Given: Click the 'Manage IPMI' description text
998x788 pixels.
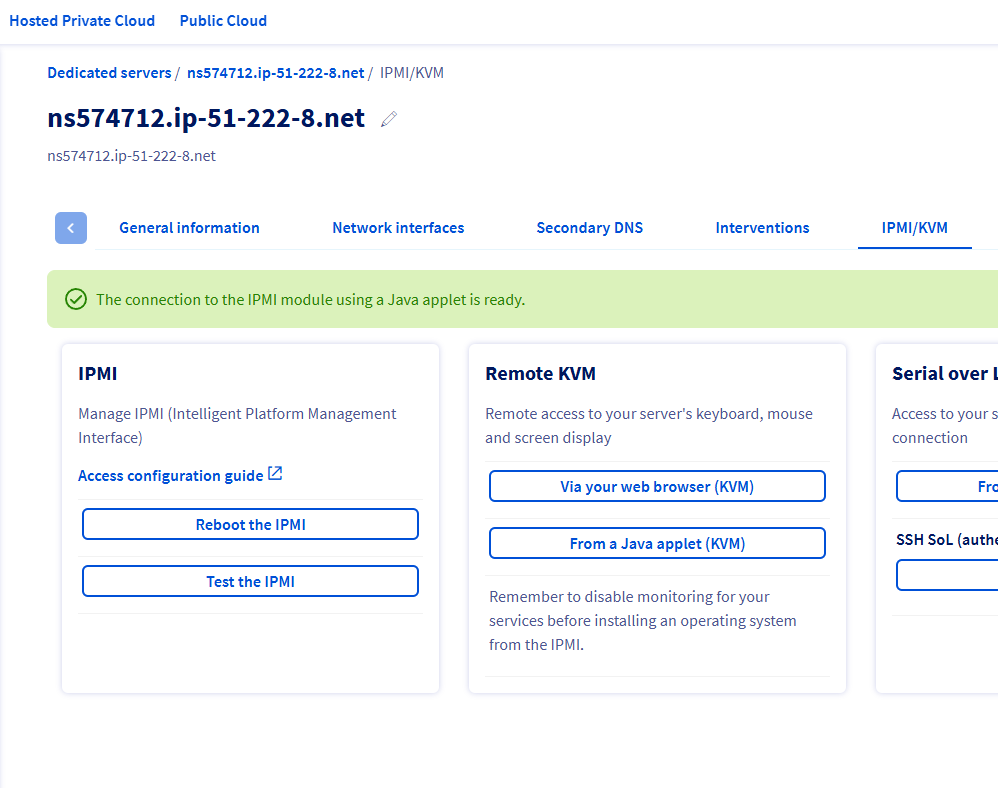Looking at the screenshot, I should (x=237, y=426).
